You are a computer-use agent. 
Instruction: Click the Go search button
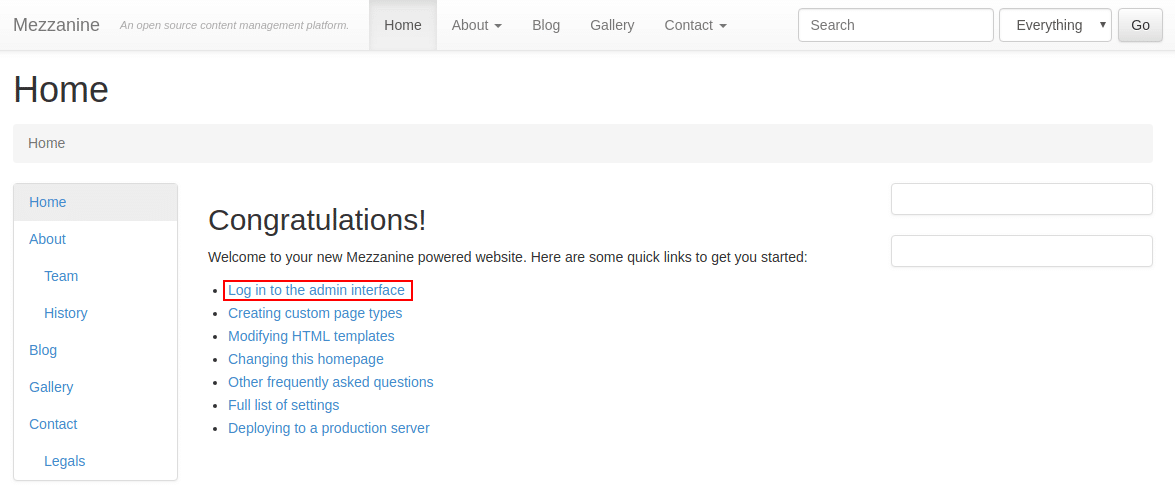coord(1140,25)
